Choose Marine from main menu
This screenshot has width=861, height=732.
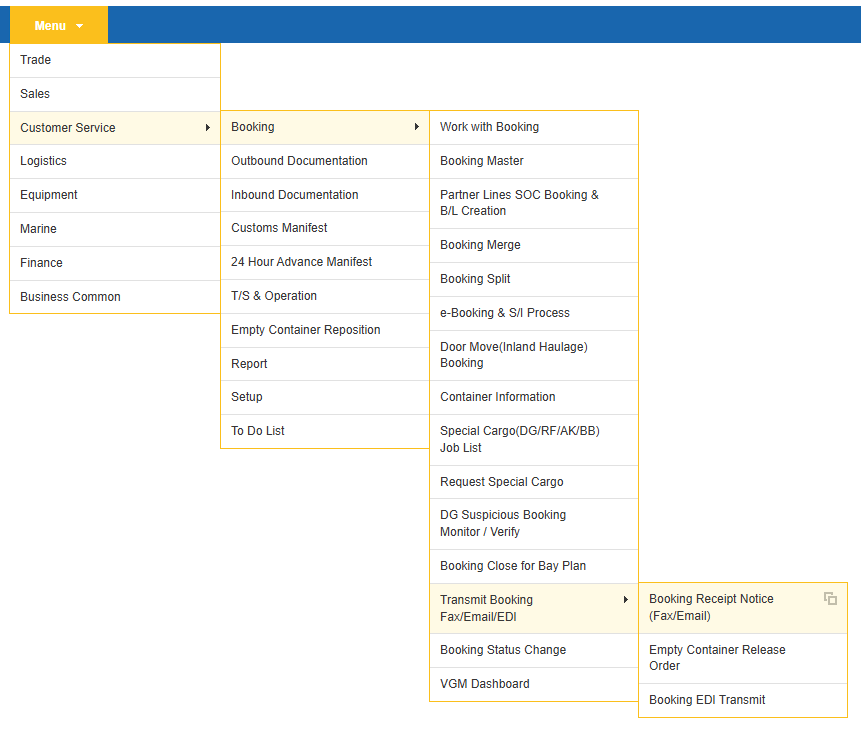[x=115, y=230]
